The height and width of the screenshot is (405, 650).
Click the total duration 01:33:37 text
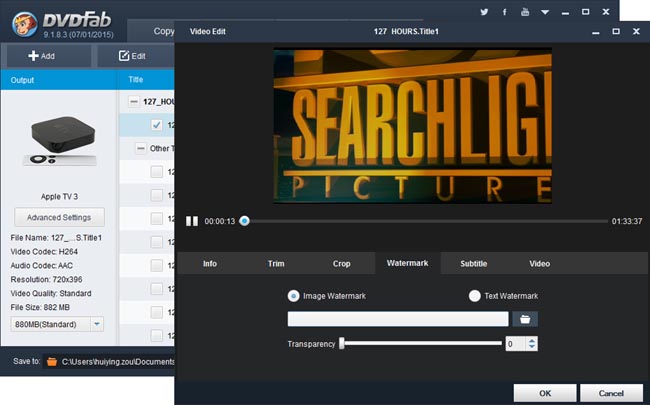click(x=627, y=221)
